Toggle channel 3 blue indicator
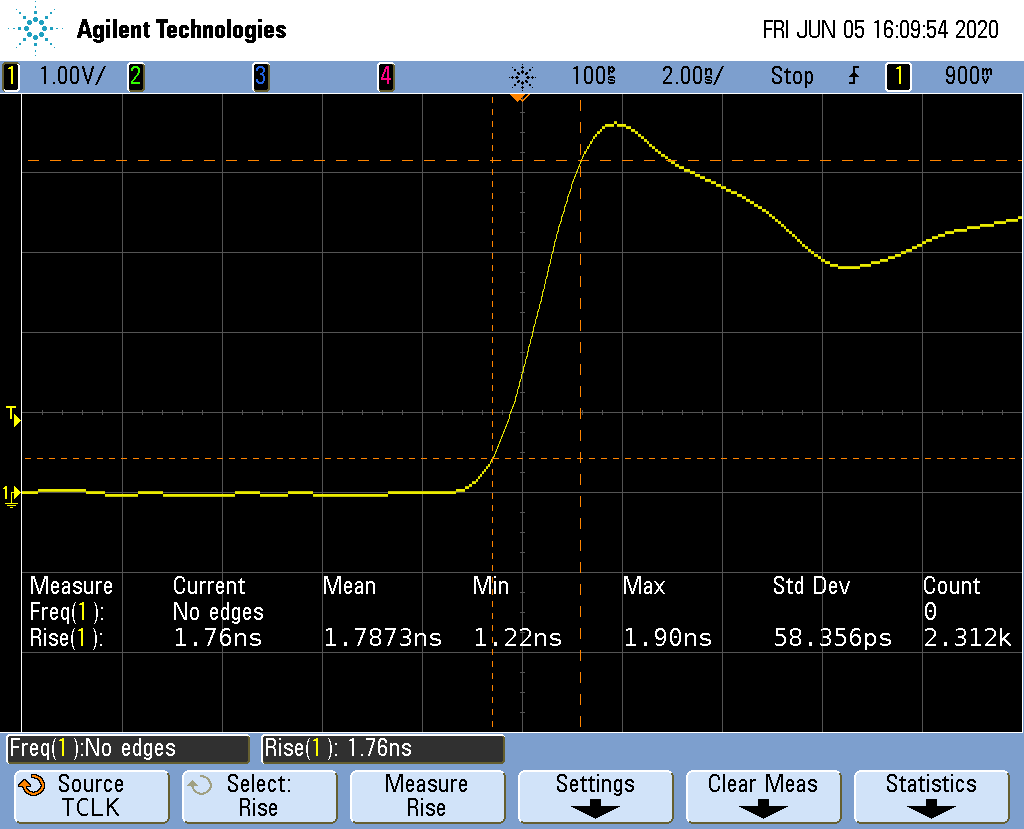The width and height of the screenshot is (1024, 829). tap(260, 77)
